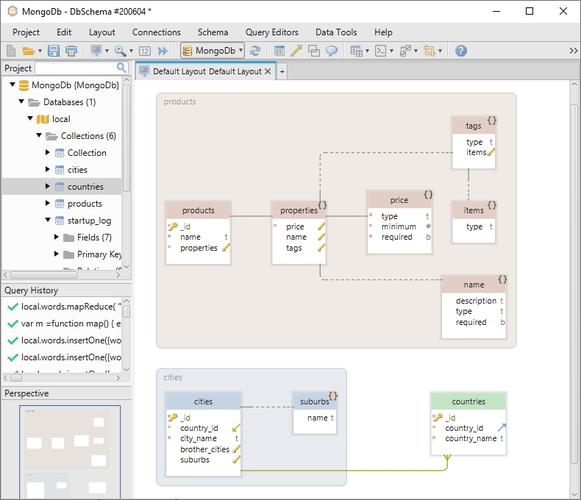This screenshot has height=500, width=581.
Task: Click the numbered box toolbar icon
Action: (145, 51)
